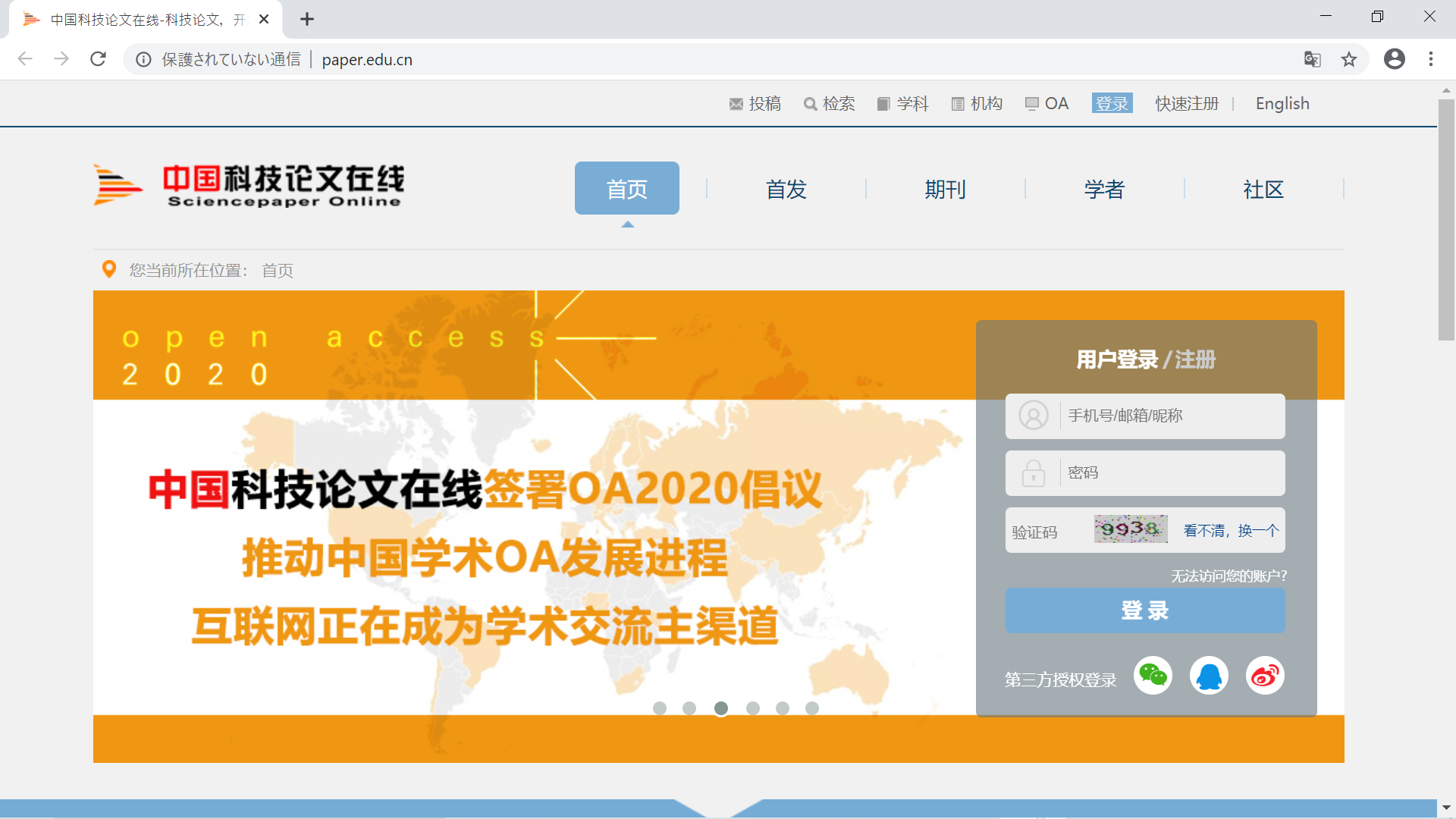Go forward with the browser forward arrow
1456x819 pixels.
(x=61, y=59)
